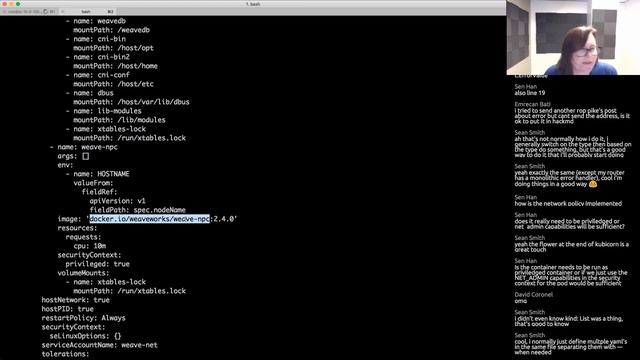Click the 'args: []' line
This screenshot has height=360, width=640.
73,156
